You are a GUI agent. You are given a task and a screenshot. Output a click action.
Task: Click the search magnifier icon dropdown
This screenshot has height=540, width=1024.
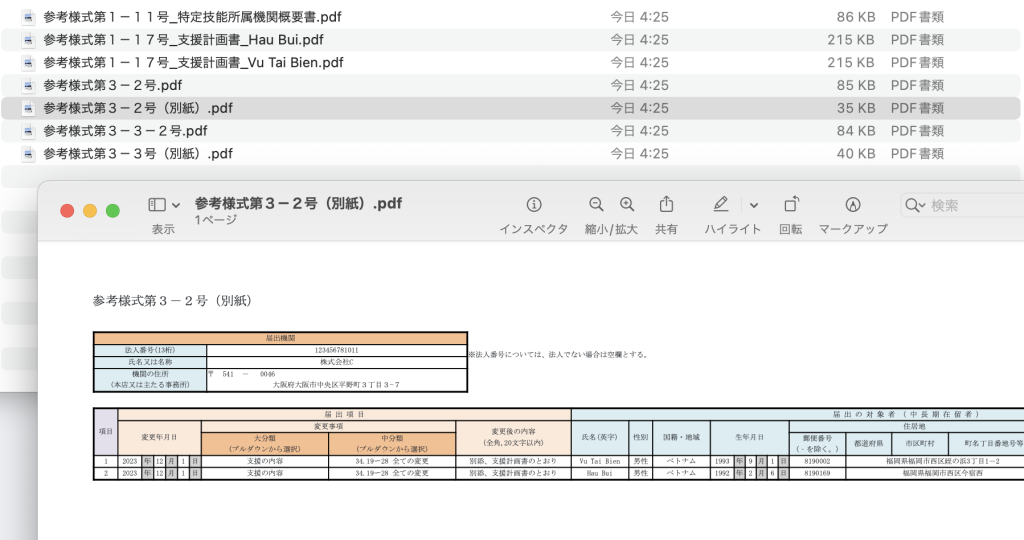point(915,206)
